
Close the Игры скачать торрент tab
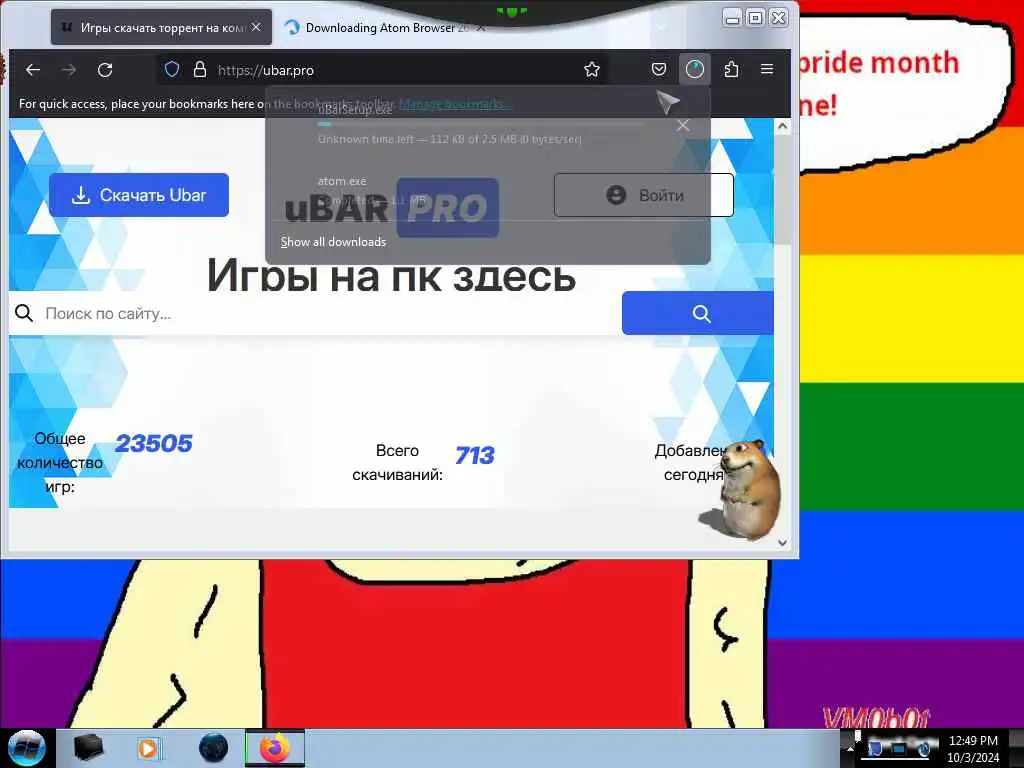tap(256, 27)
